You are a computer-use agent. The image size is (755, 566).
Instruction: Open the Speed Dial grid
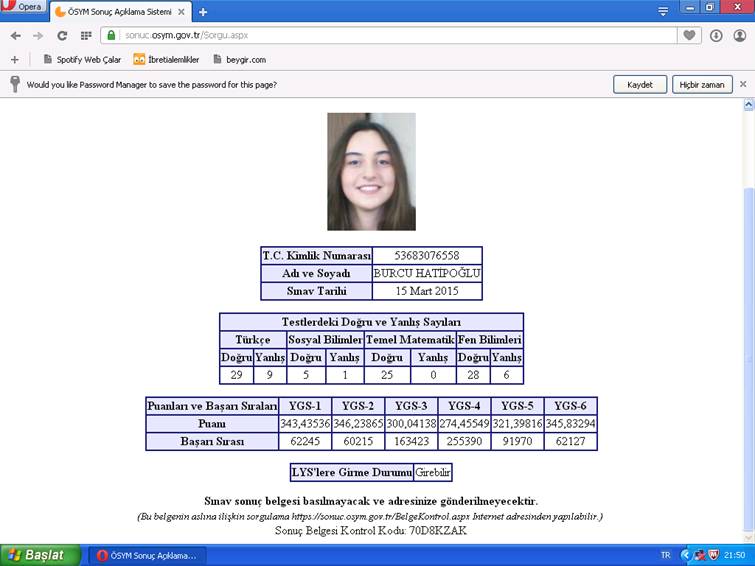pyautogui.click(x=86, y=35)
